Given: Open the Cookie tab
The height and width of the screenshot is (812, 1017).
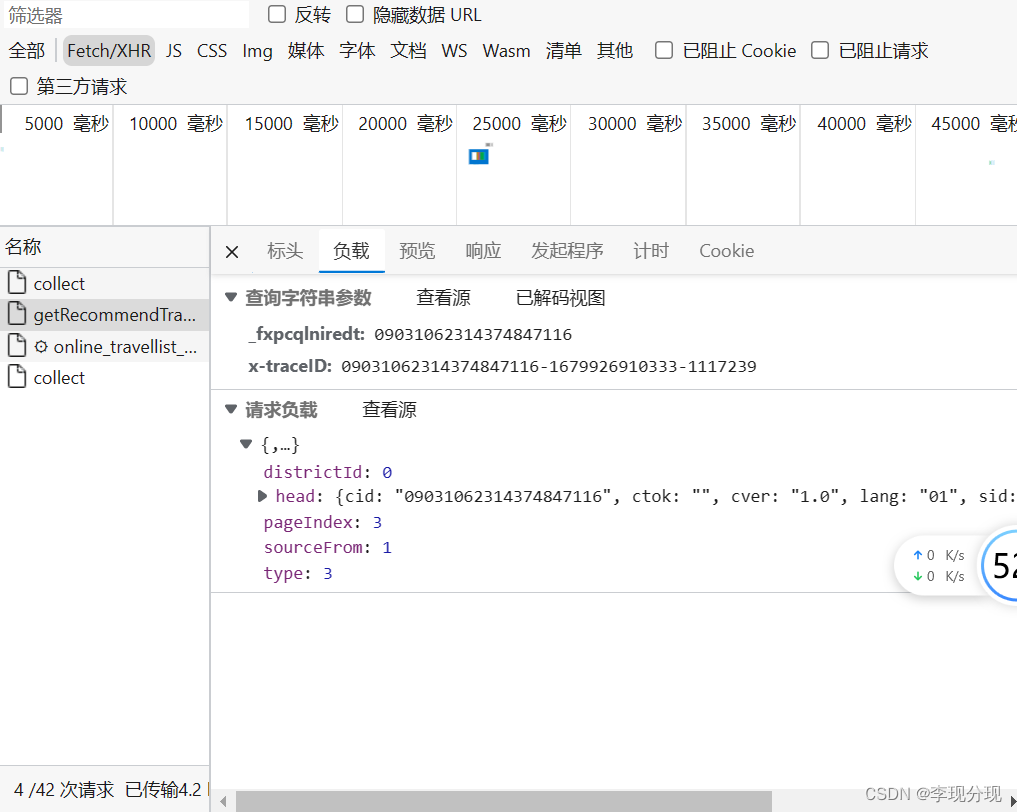Looking at the screenshot, I should click(x=726, y=251).
